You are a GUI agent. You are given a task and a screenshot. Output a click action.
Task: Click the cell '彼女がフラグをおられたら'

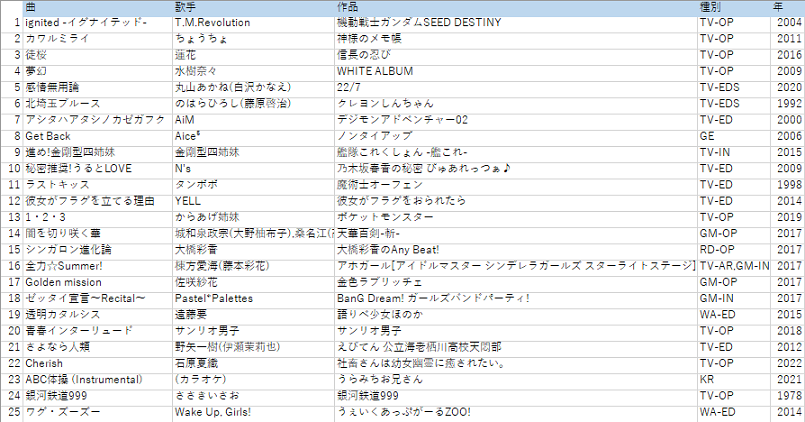pyautogui.click(x=516, y=201)
